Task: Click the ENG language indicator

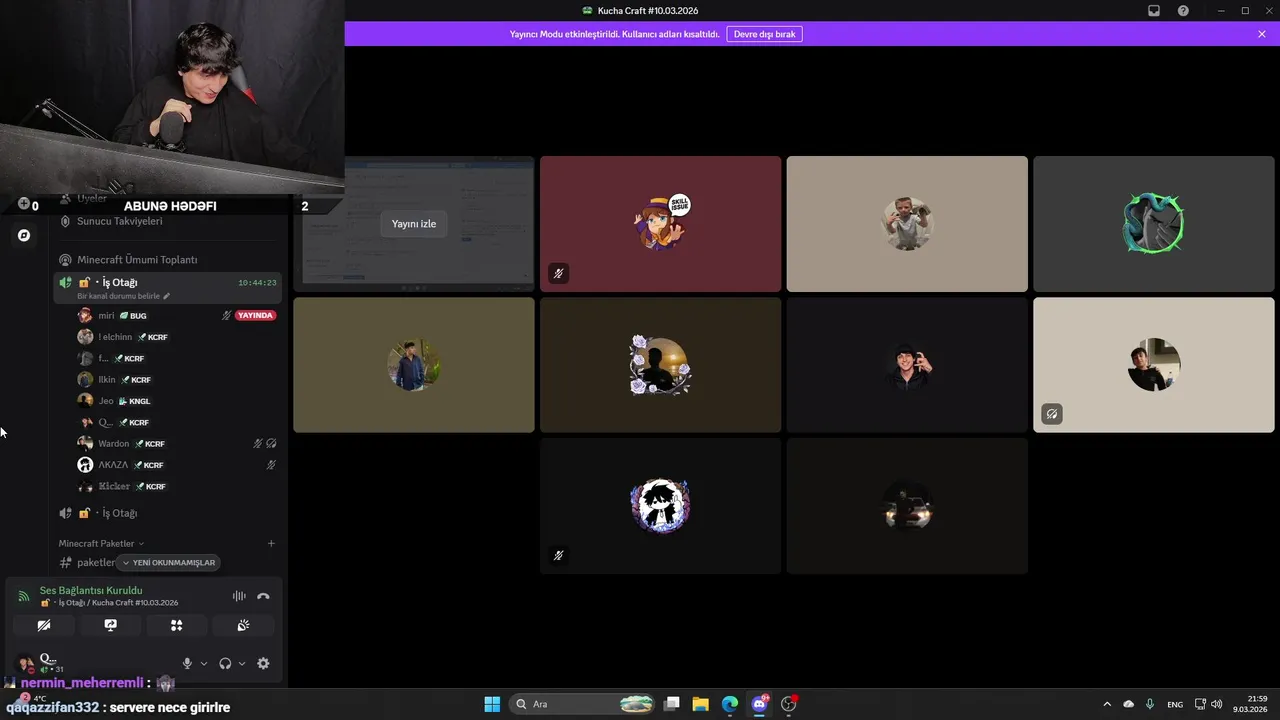Action: pos(1175,704)
